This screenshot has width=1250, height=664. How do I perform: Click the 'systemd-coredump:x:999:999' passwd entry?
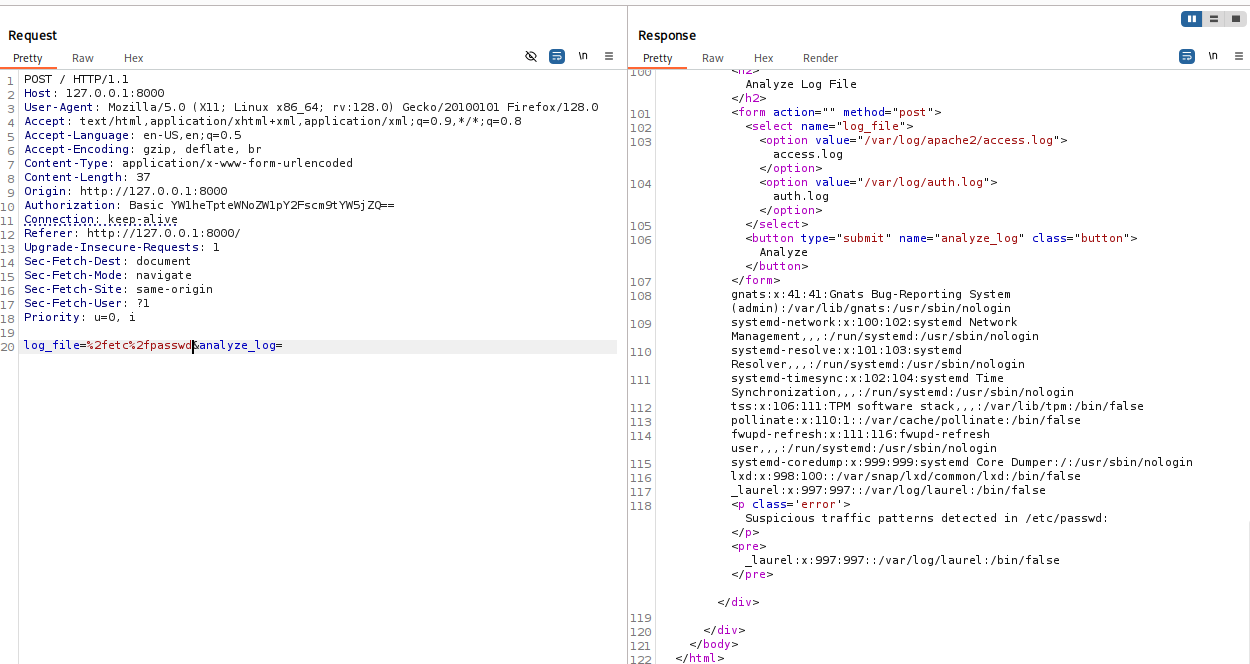[x=962, y=463]
